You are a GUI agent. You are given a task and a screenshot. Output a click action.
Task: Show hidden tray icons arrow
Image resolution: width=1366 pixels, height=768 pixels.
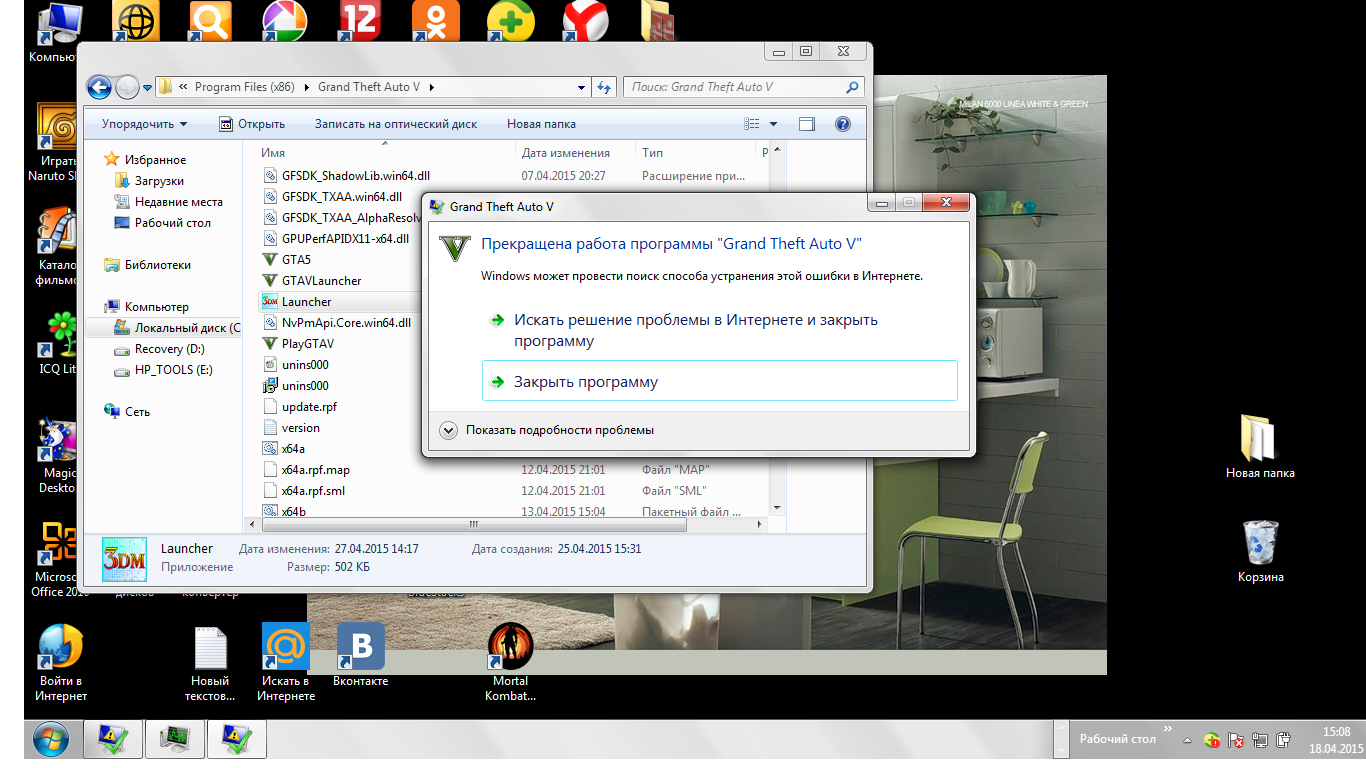1186,741
